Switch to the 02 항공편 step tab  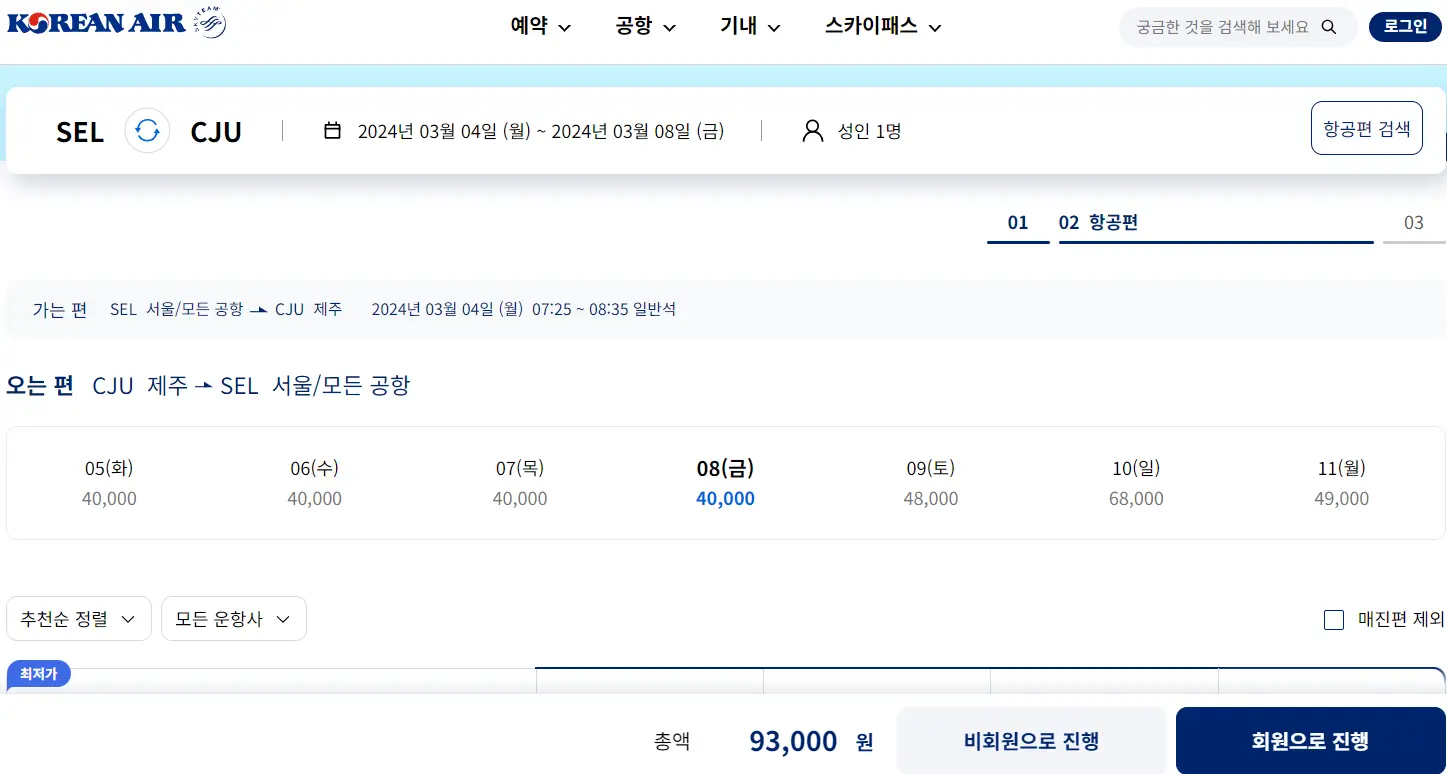point(1100,223)
